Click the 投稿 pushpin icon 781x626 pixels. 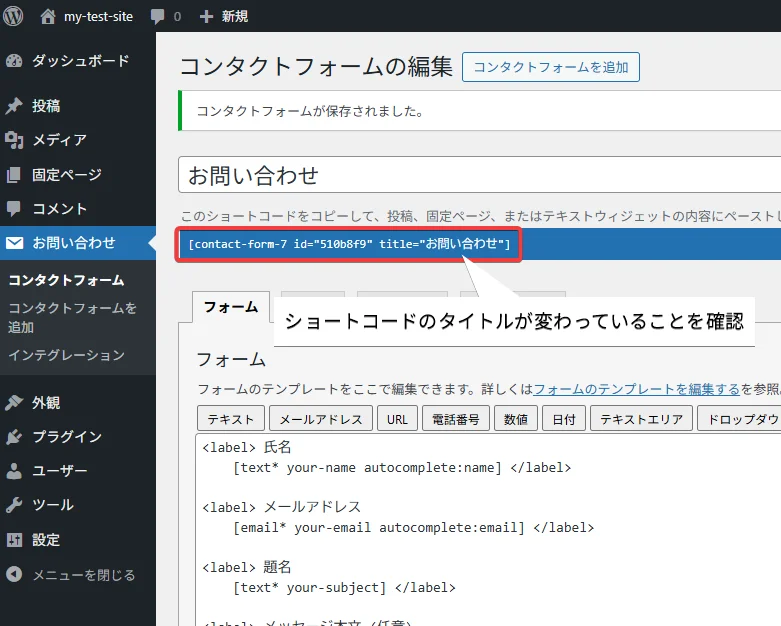click(14, 106)
